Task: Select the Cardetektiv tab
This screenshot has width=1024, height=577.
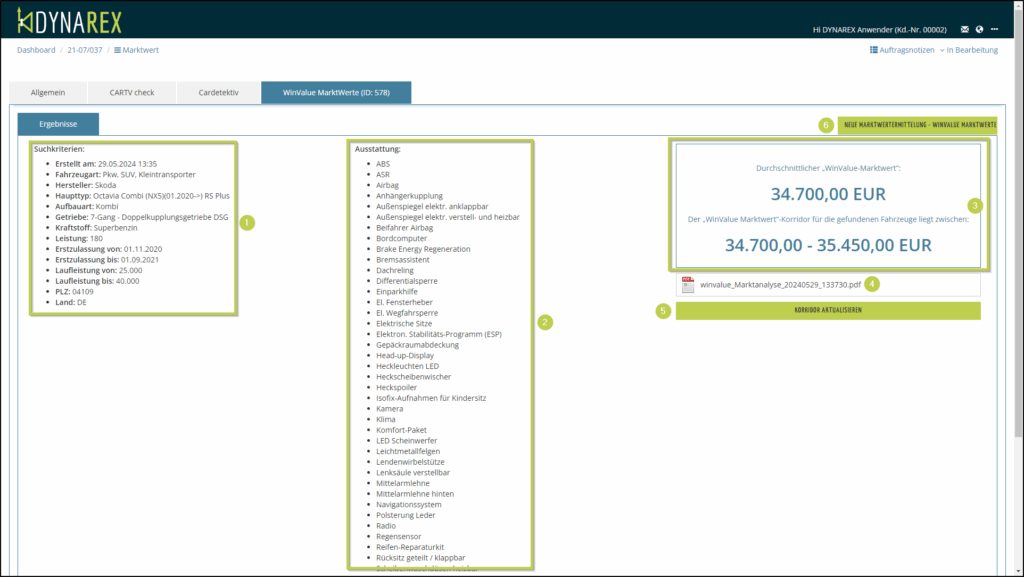Action: pyautogui.click(x=217, y=92)
